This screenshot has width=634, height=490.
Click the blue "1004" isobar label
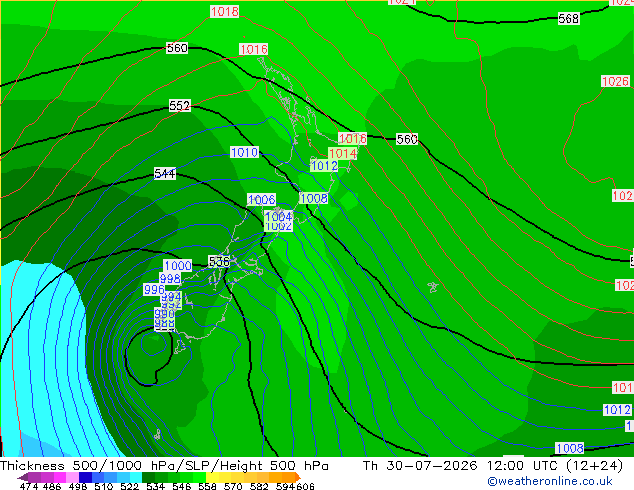click(x=279, y=216)
